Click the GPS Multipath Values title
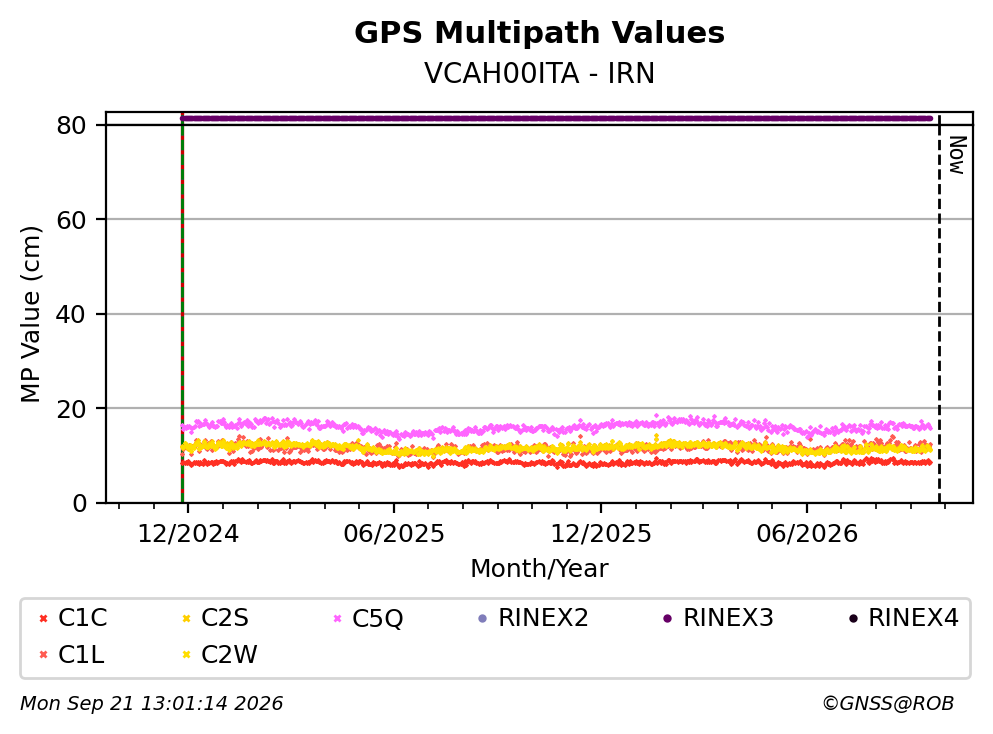The height and width of the screenshot is (734, 993). coord(540,32)
